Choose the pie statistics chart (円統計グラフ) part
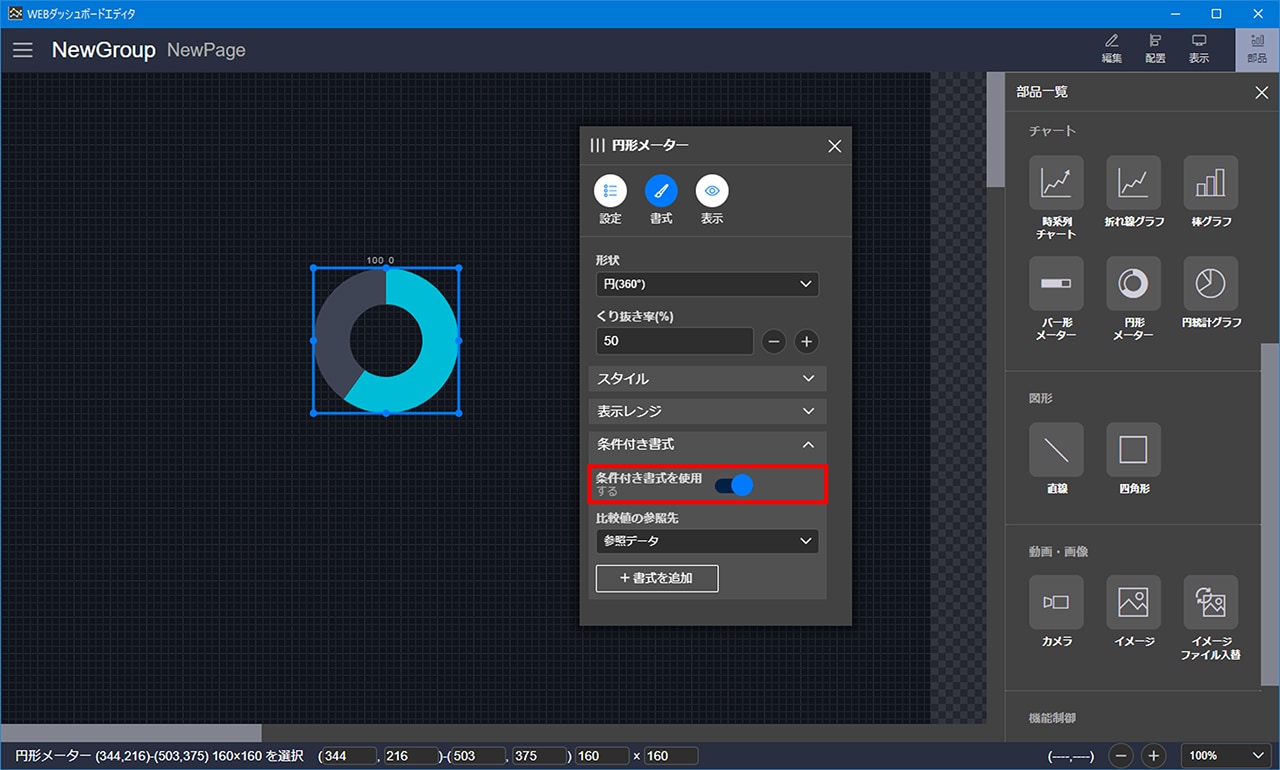Viewport: 1280px width, 770px height. tap(1210, 284)
